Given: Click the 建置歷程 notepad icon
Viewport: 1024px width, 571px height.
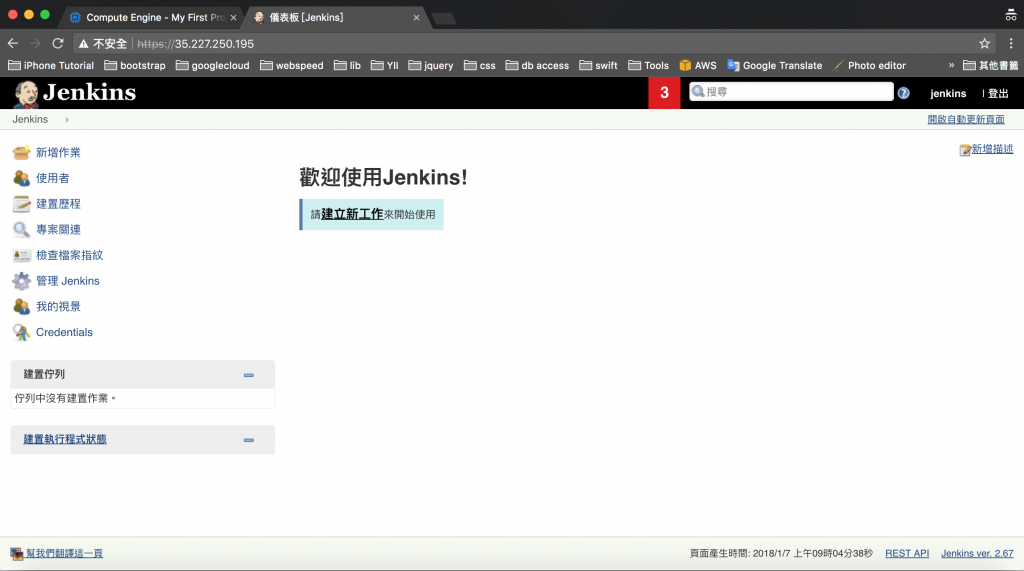Looking at the screenshot, I should pyautogui.click(x=21, y=204).
